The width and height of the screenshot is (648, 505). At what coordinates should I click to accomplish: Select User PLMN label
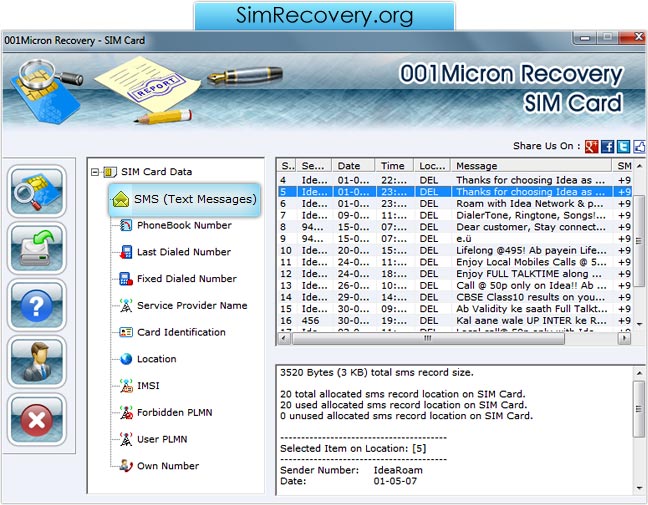coord(162,439)
